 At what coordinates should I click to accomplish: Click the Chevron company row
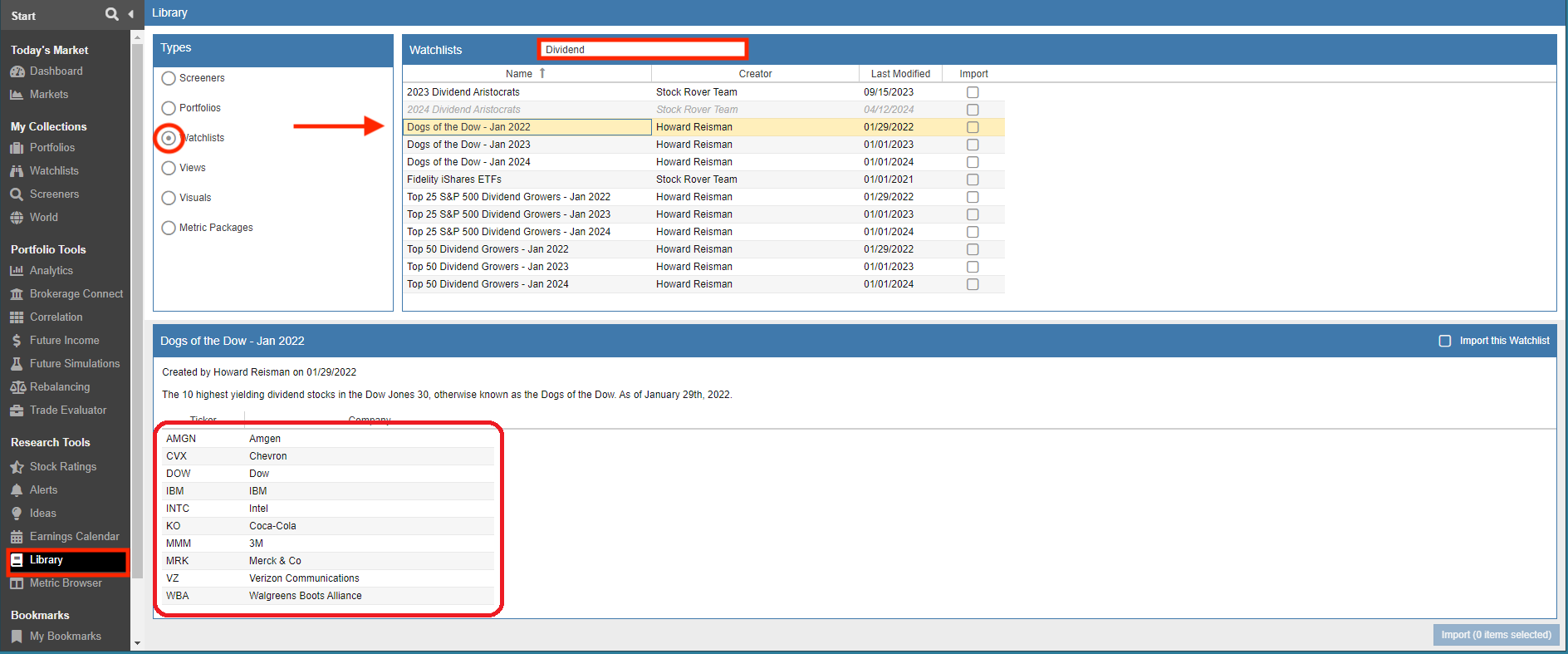[328, 456]
